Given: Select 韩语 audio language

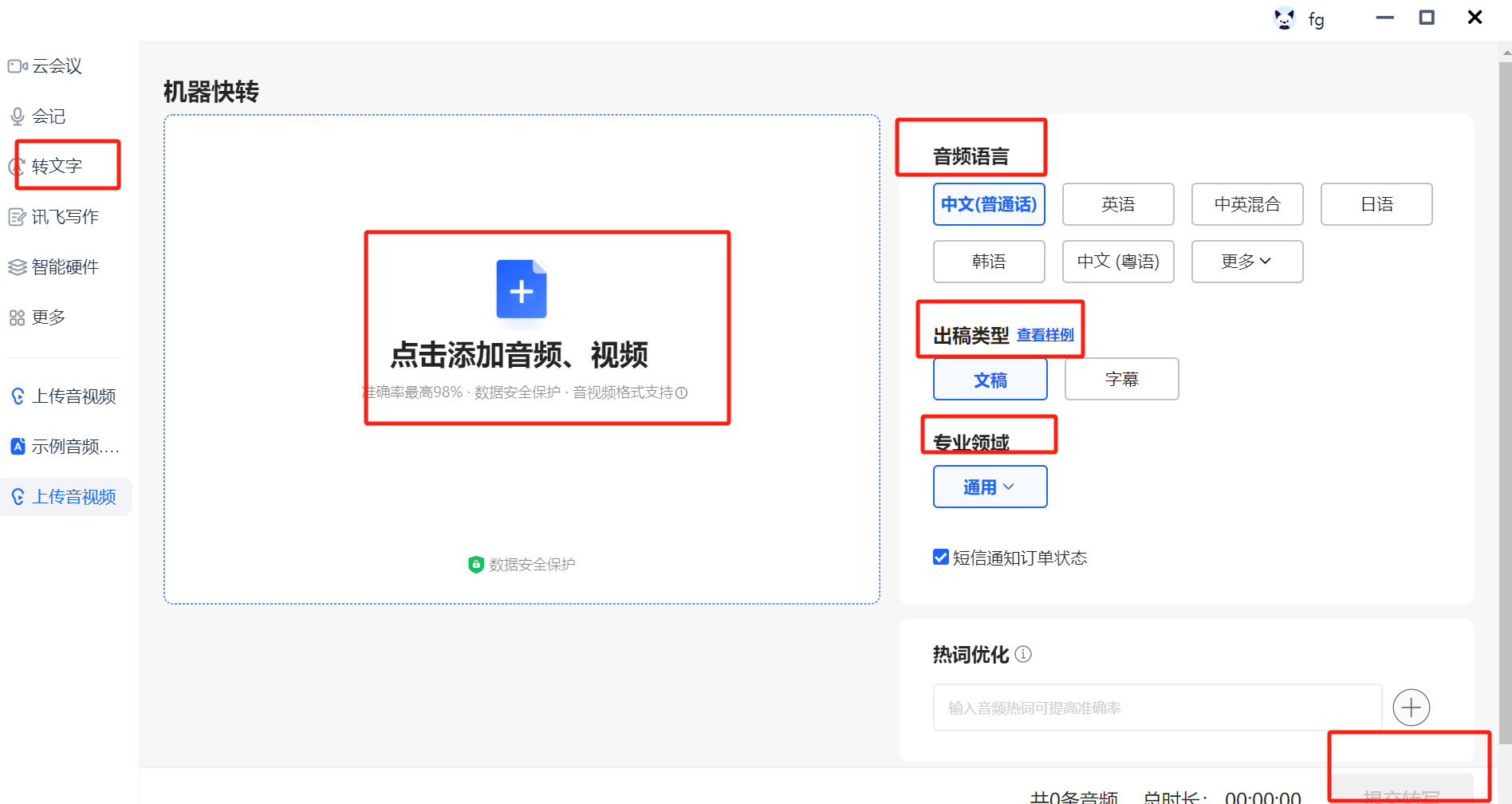Looking at the screenshot, I should coord(989,262).
